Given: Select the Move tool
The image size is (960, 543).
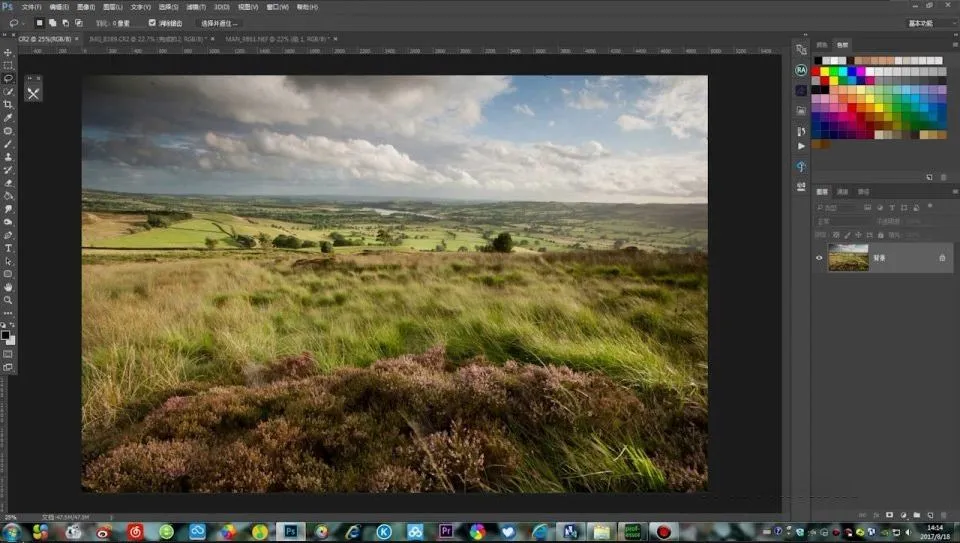Looking at the screenshot, I should coord(8,52).
